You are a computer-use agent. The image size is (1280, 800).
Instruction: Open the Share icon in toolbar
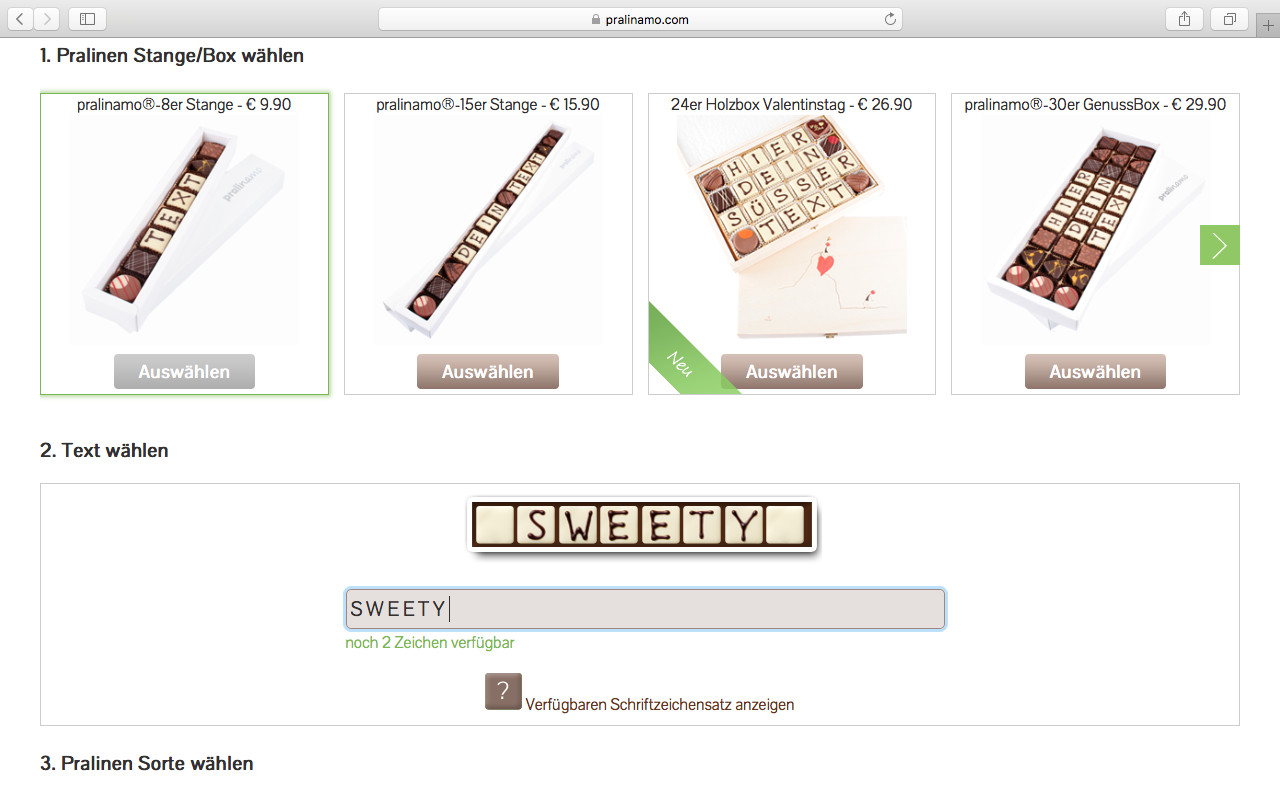(x=1184, y=19)
